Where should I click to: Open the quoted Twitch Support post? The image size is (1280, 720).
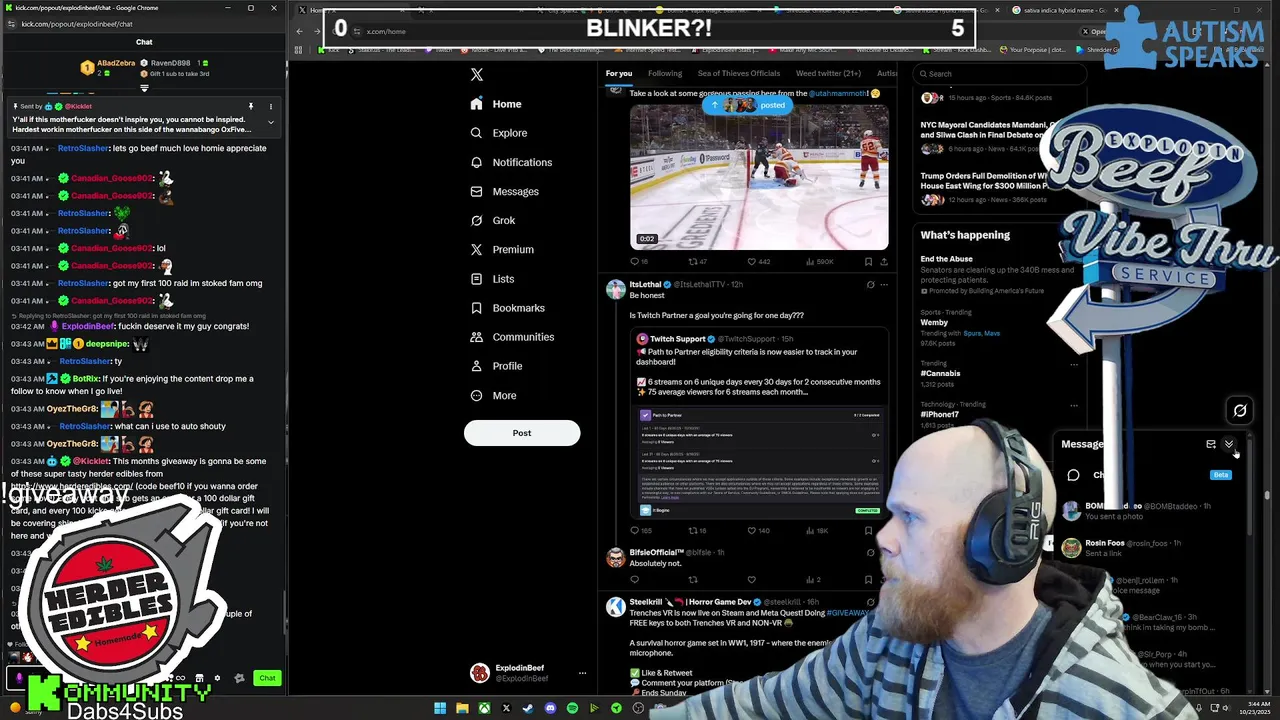tap(759, 424)
